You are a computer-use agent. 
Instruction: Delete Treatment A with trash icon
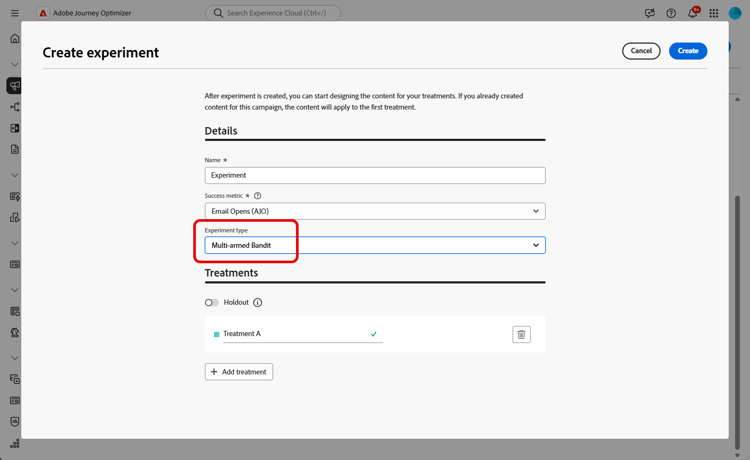click(521, 334)
